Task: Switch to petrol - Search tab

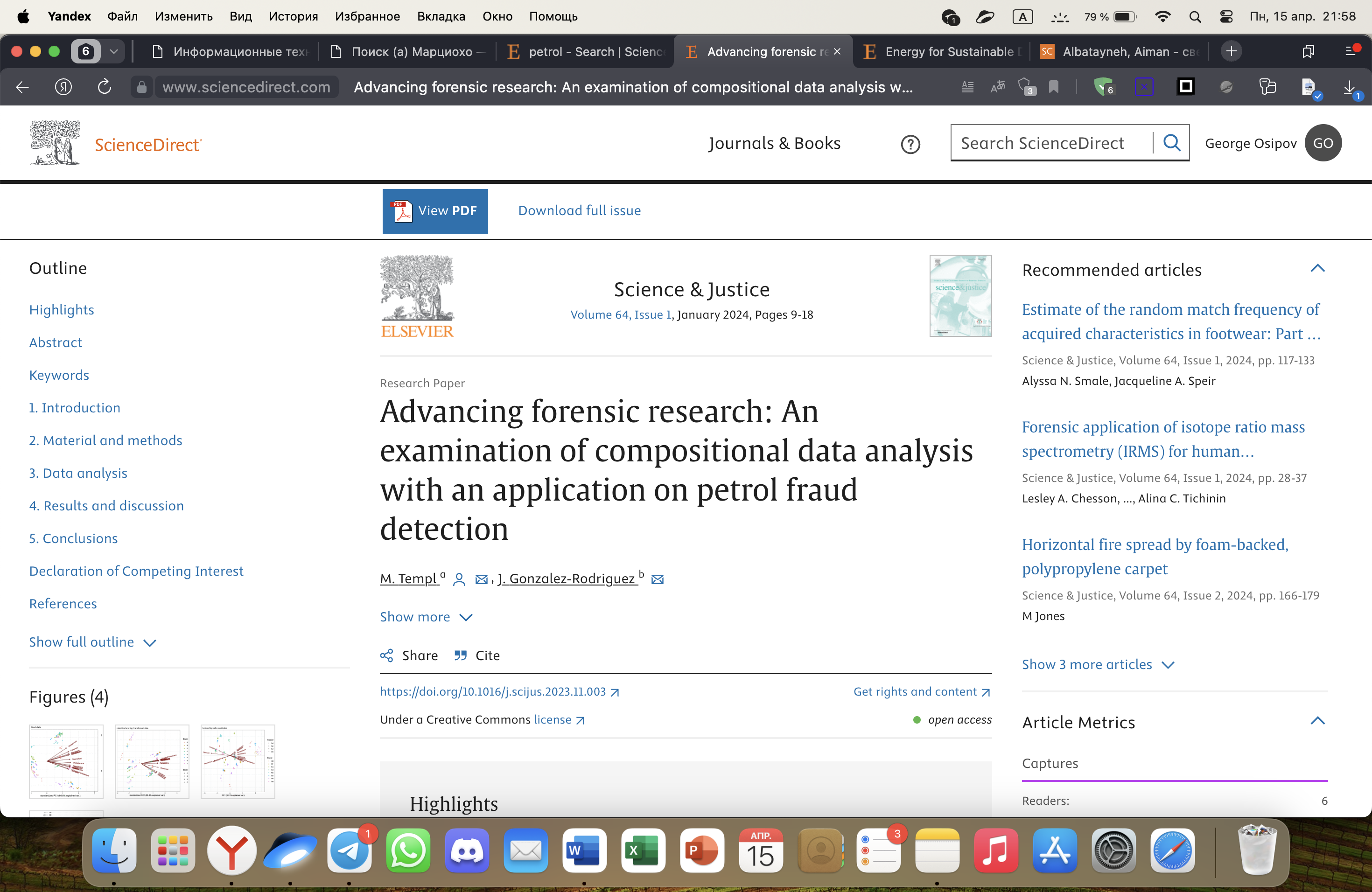Action: click(x=585, y=52)
